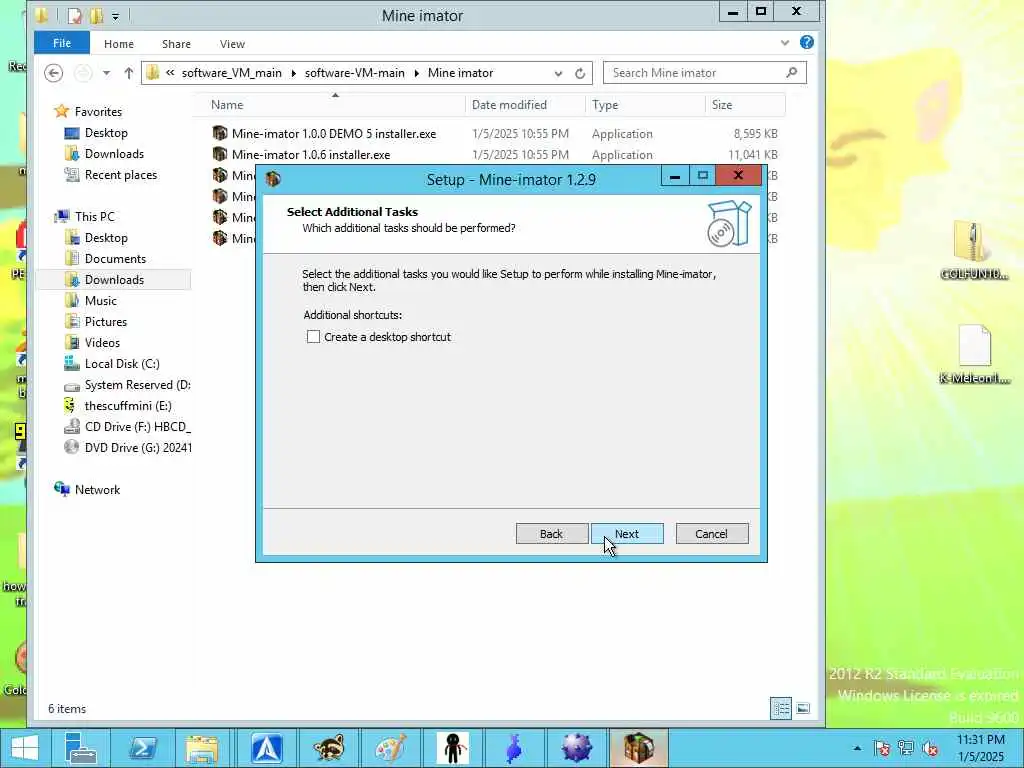
Task: Open Local Disk (C:)
Action: (x=122, y=364)
